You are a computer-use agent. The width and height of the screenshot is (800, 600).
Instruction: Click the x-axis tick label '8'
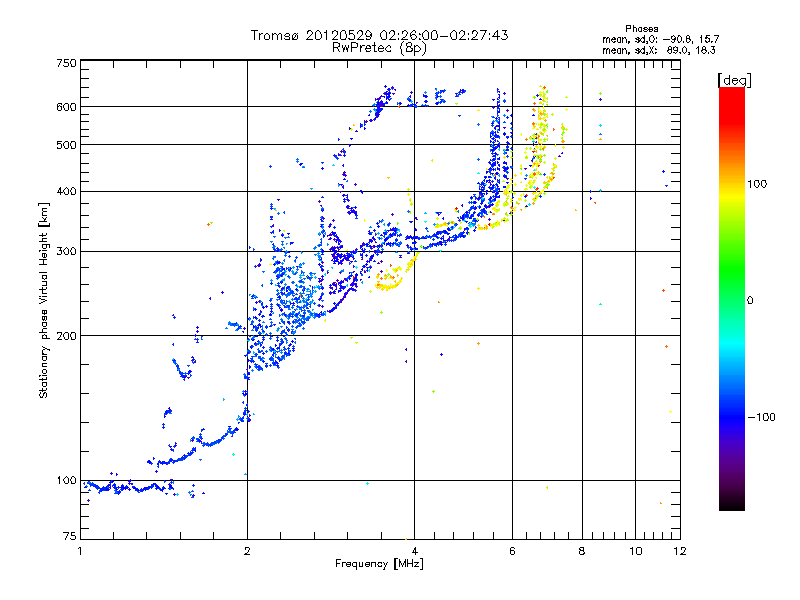coord(582,551)
